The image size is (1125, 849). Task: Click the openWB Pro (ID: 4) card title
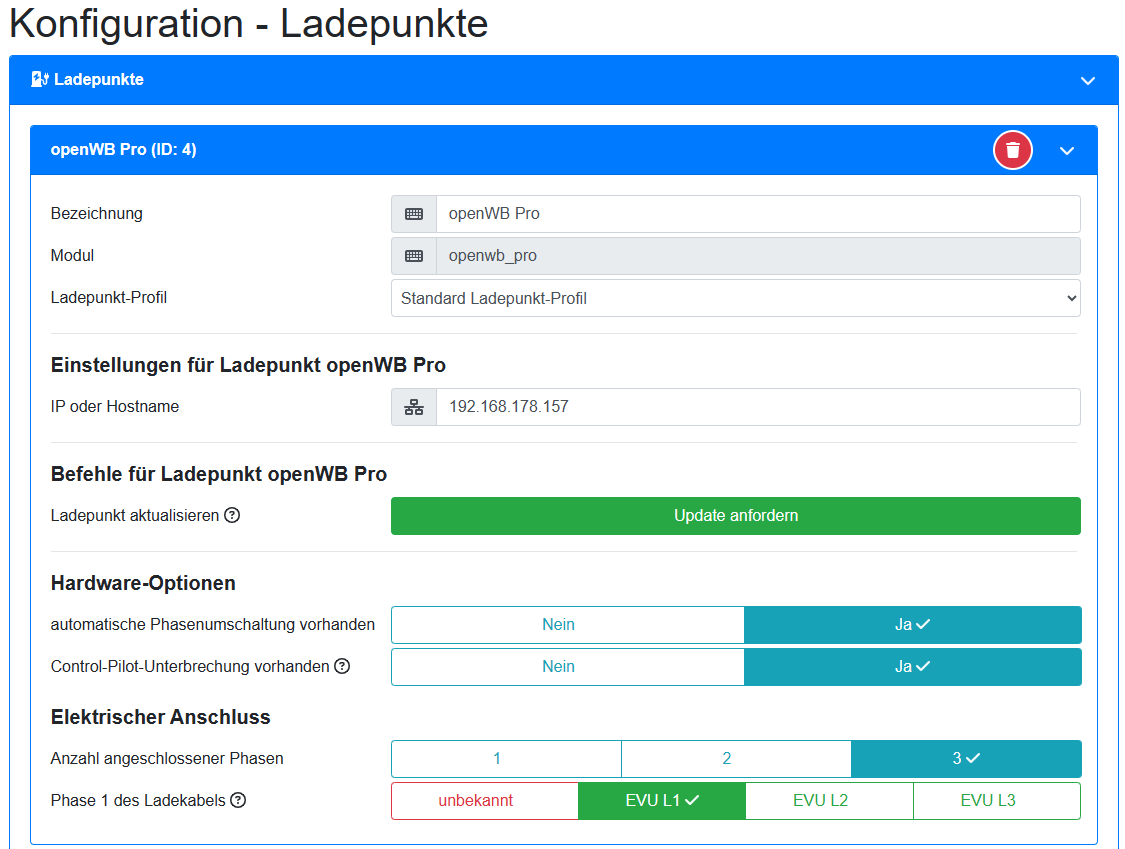point(123,149)
